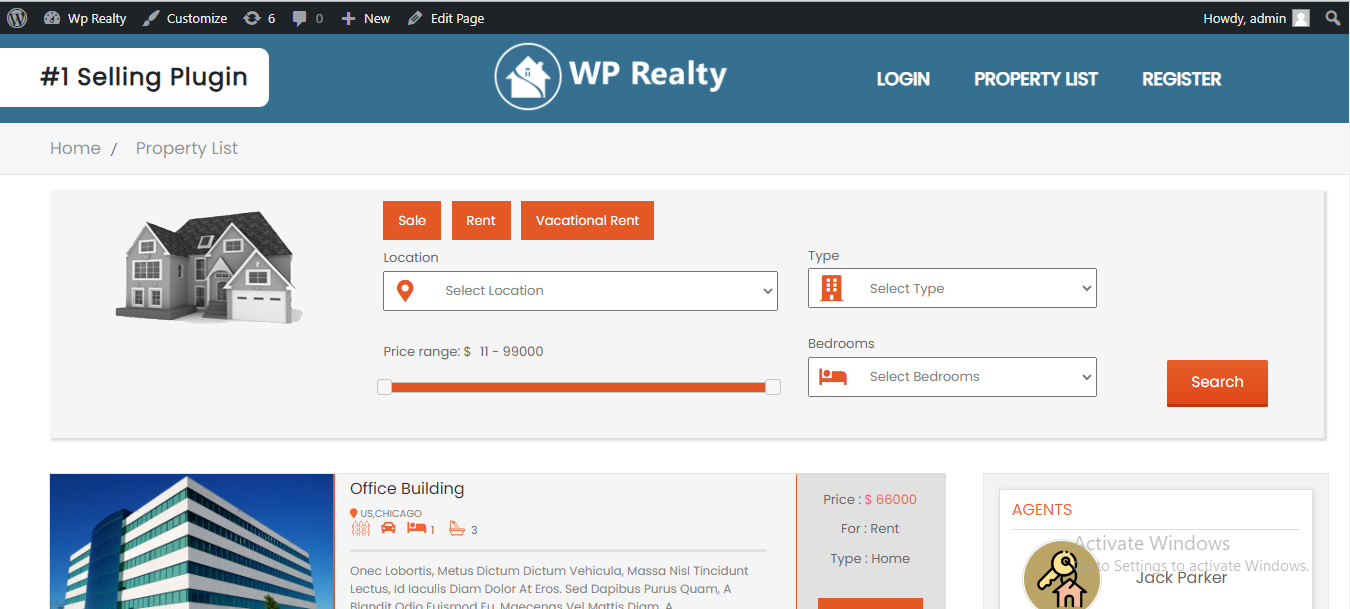Click the car parking icon on Office Building

tap(388, 528)
